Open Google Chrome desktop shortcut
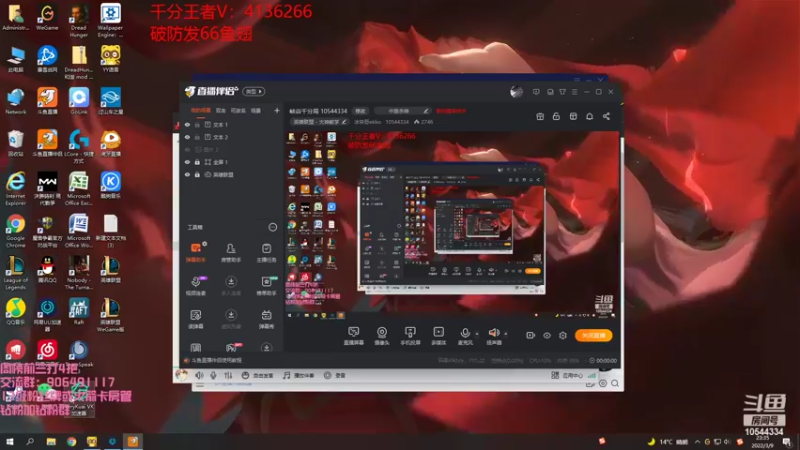 (15, 231)
